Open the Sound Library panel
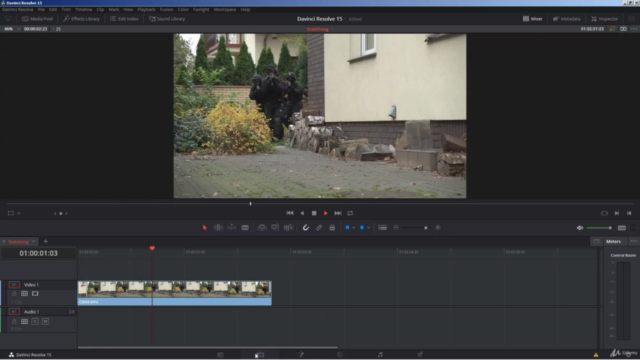 pos(167,19)
